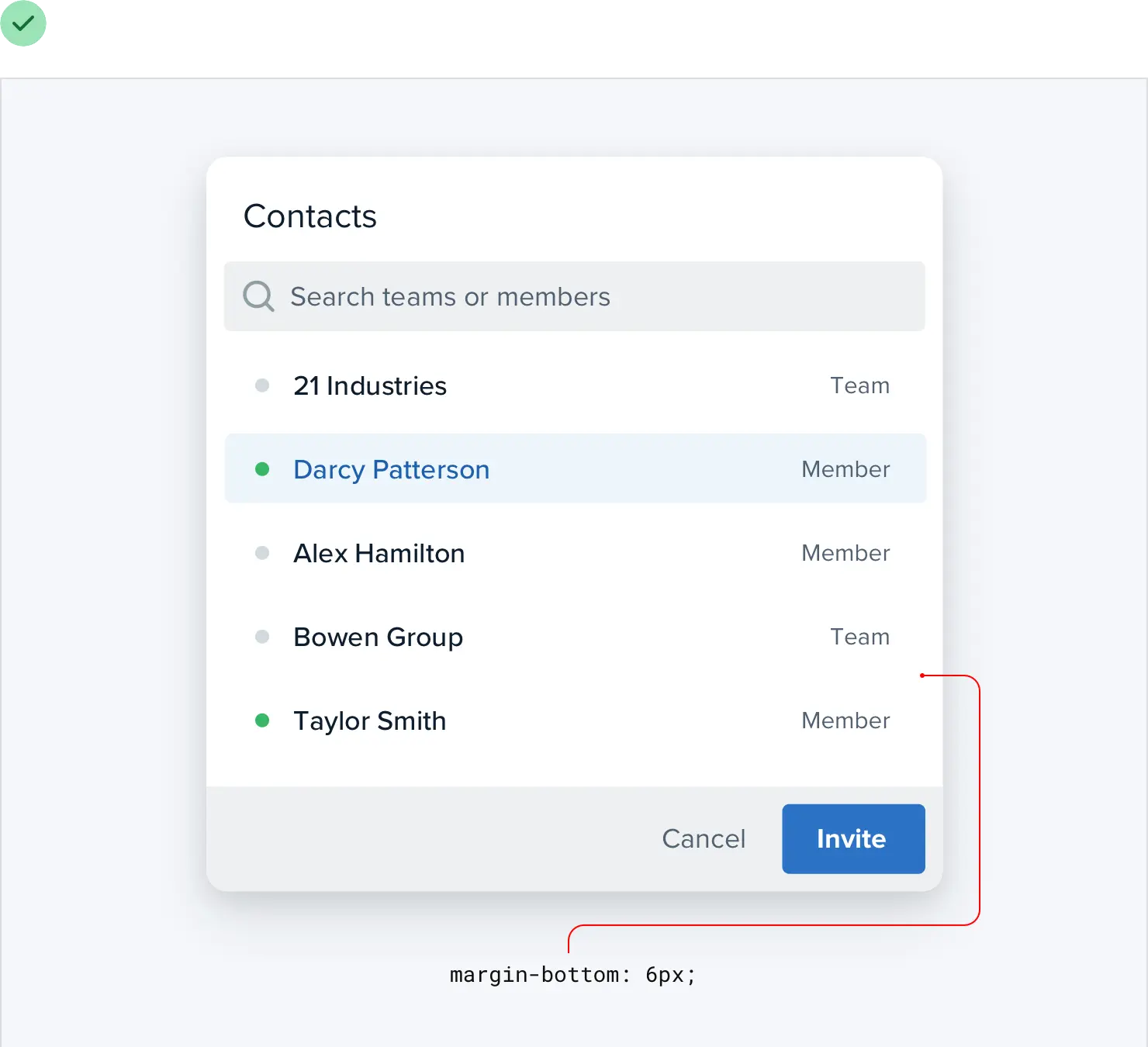Click the blue Invite button
The width and height of the screenshot is (1148, 1047).
852,838
